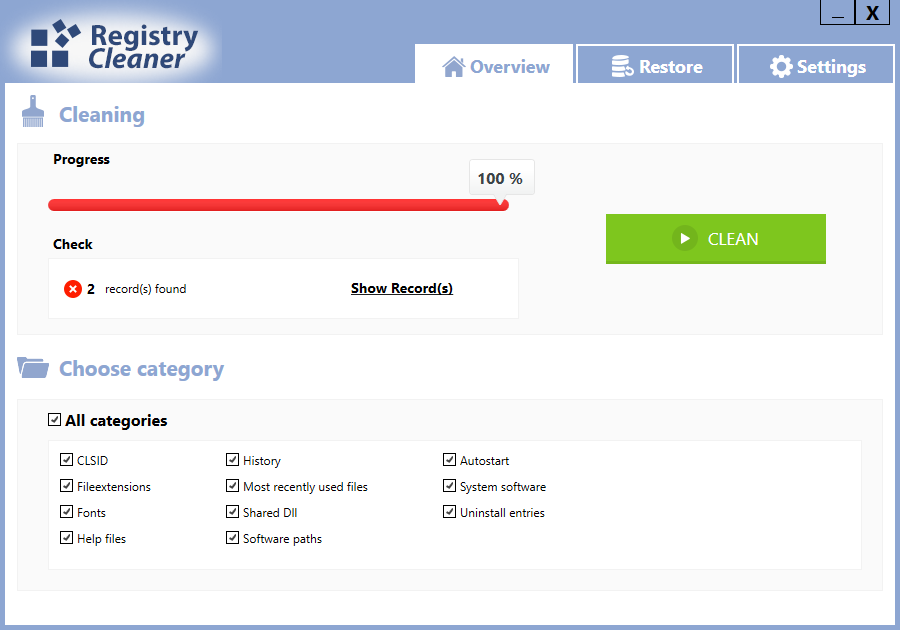900x630 pixels.
Task: Toggle the Uninstall entries checkbox
Action: click(x=449, y=511)
